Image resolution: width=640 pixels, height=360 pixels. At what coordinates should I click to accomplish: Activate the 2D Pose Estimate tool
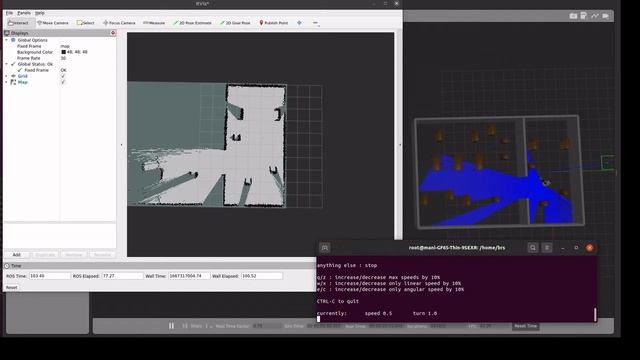click(x=192, y=23)
